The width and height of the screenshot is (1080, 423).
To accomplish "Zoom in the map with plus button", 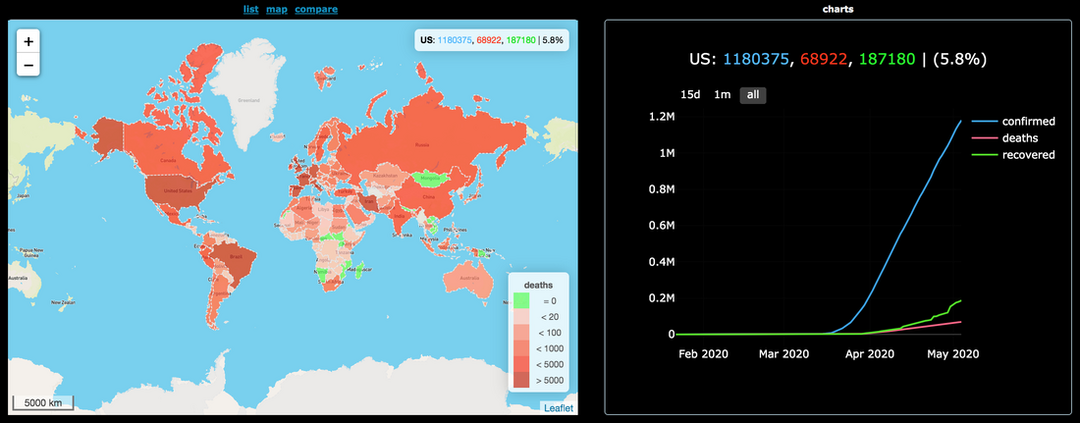I will pyautogui.click(x=28, y=42).
